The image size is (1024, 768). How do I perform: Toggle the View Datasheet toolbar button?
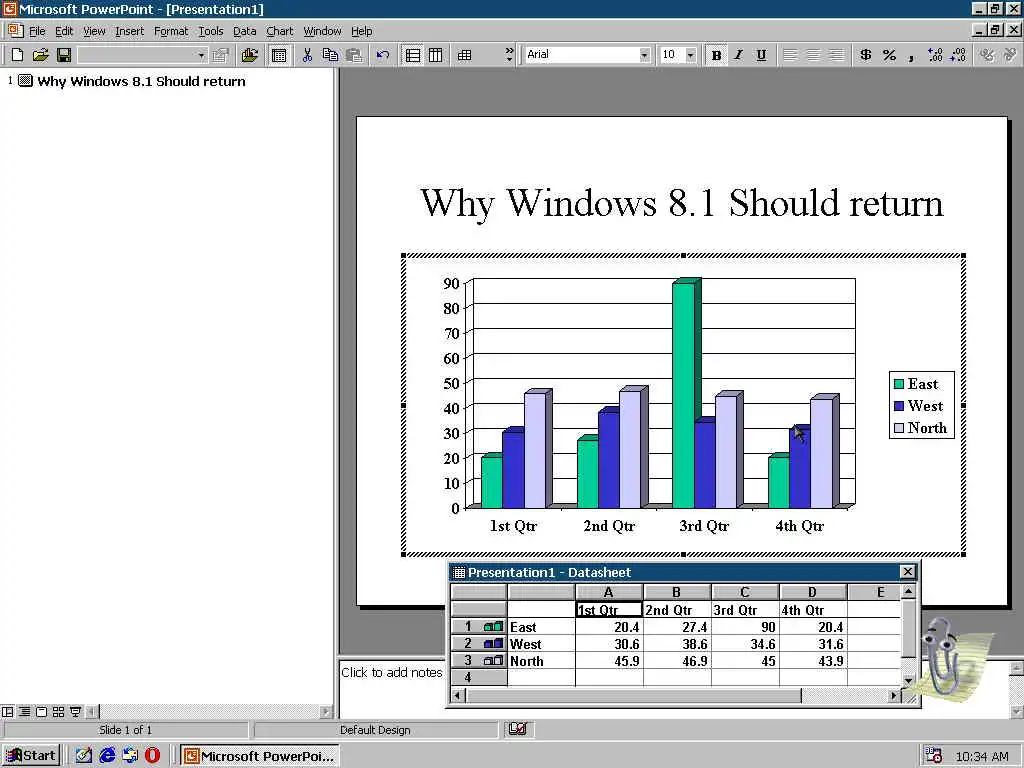[x=279, y=55]
